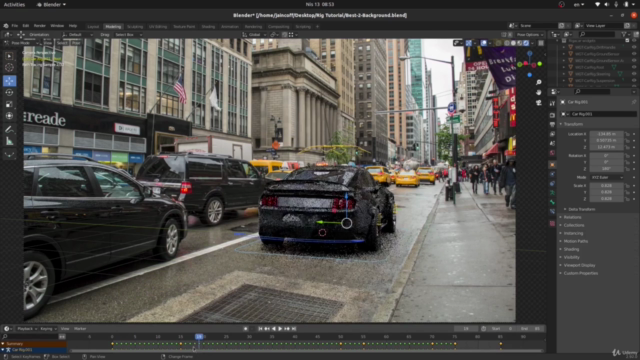Open the Keying dropdown in the timeline

(x=48, y=329)
